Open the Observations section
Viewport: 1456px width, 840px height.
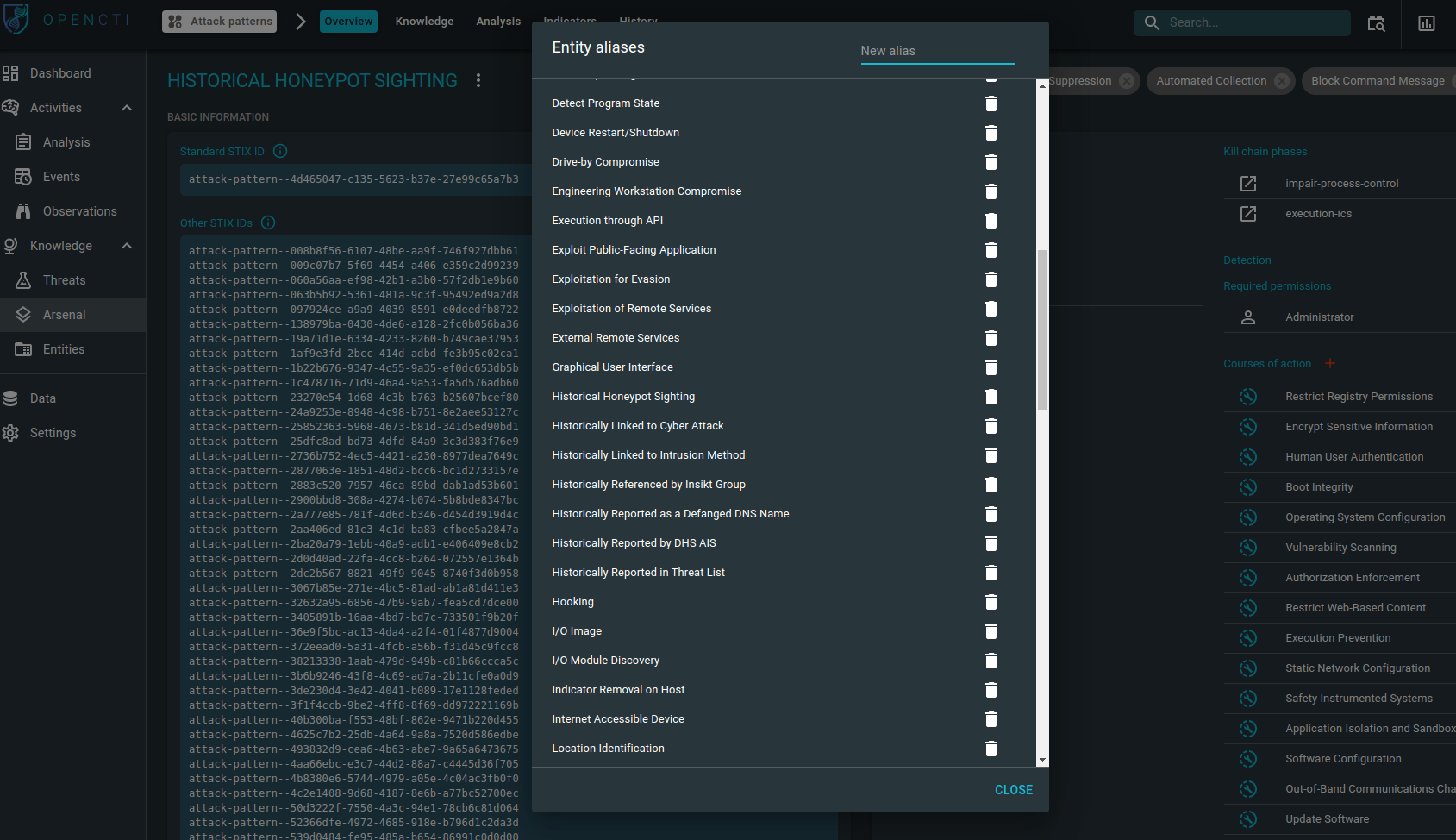point(80,210)
